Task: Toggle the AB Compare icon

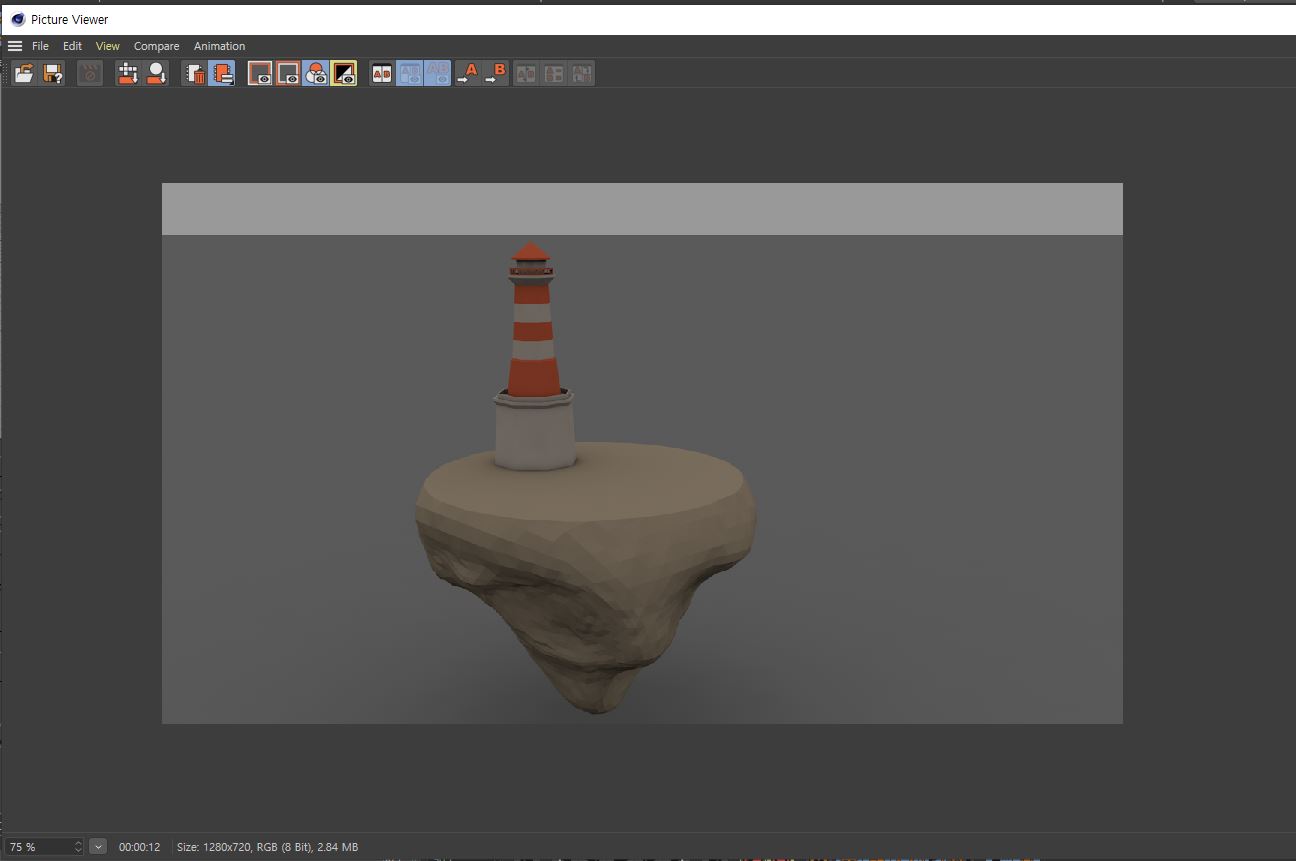Action: coord(381,73)
